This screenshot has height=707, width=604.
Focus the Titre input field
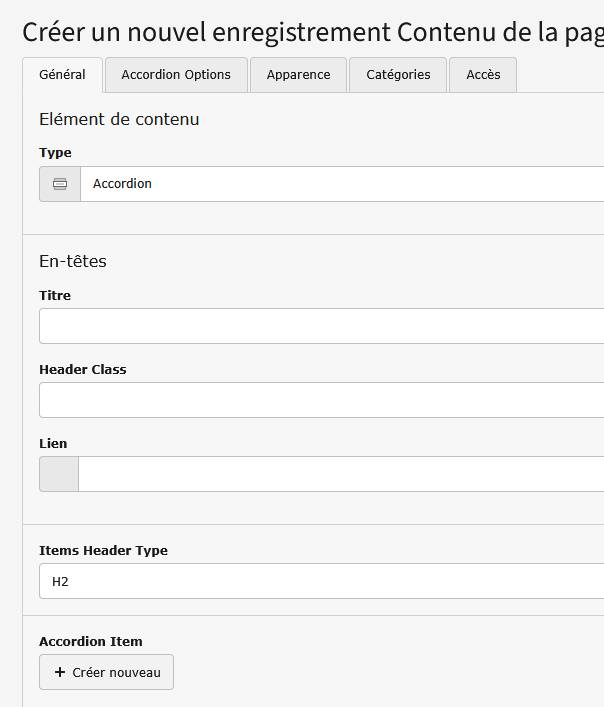pos(320,326)
